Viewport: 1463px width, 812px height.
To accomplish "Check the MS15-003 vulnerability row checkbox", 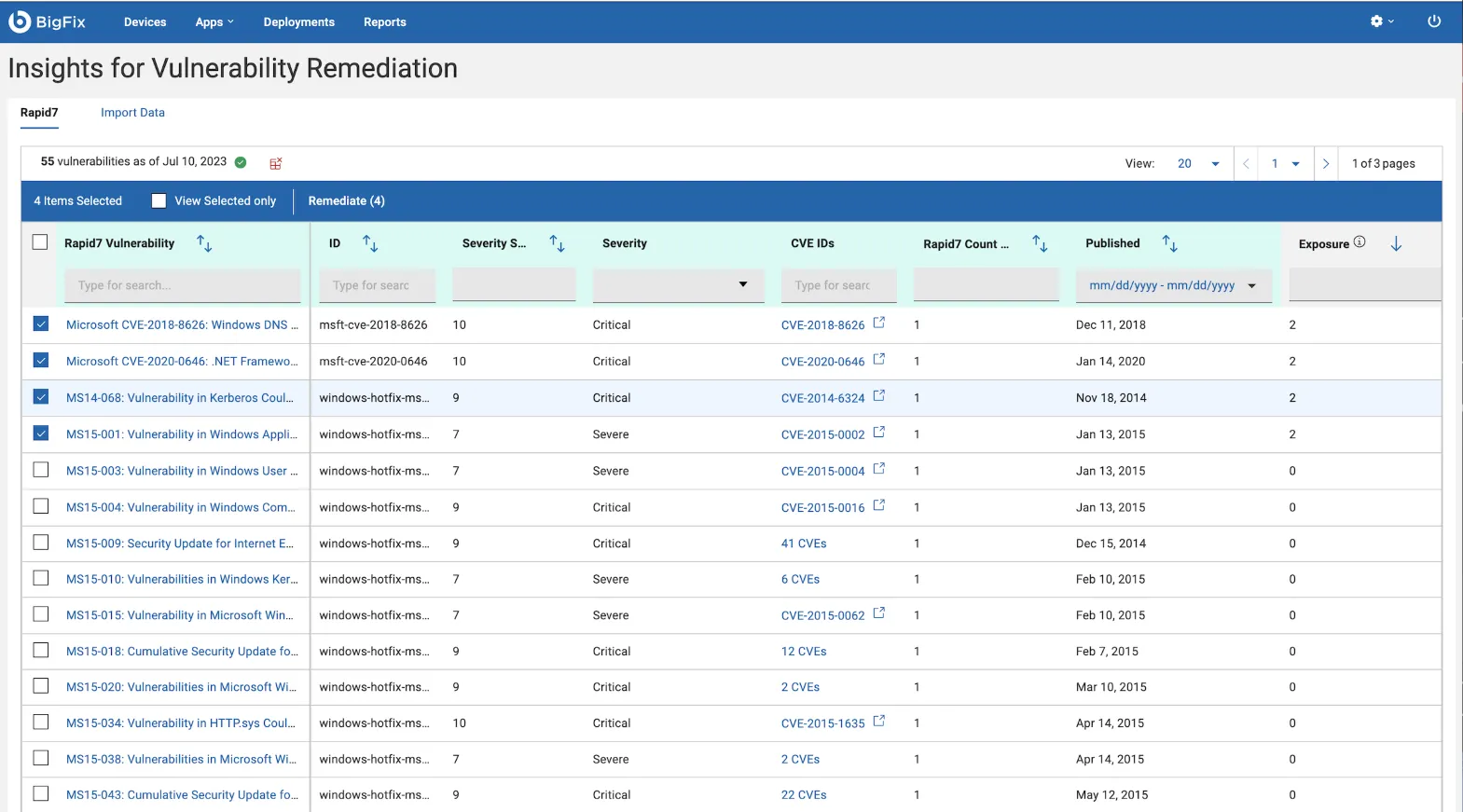I will pyautogui.click(x=41, y=470).
